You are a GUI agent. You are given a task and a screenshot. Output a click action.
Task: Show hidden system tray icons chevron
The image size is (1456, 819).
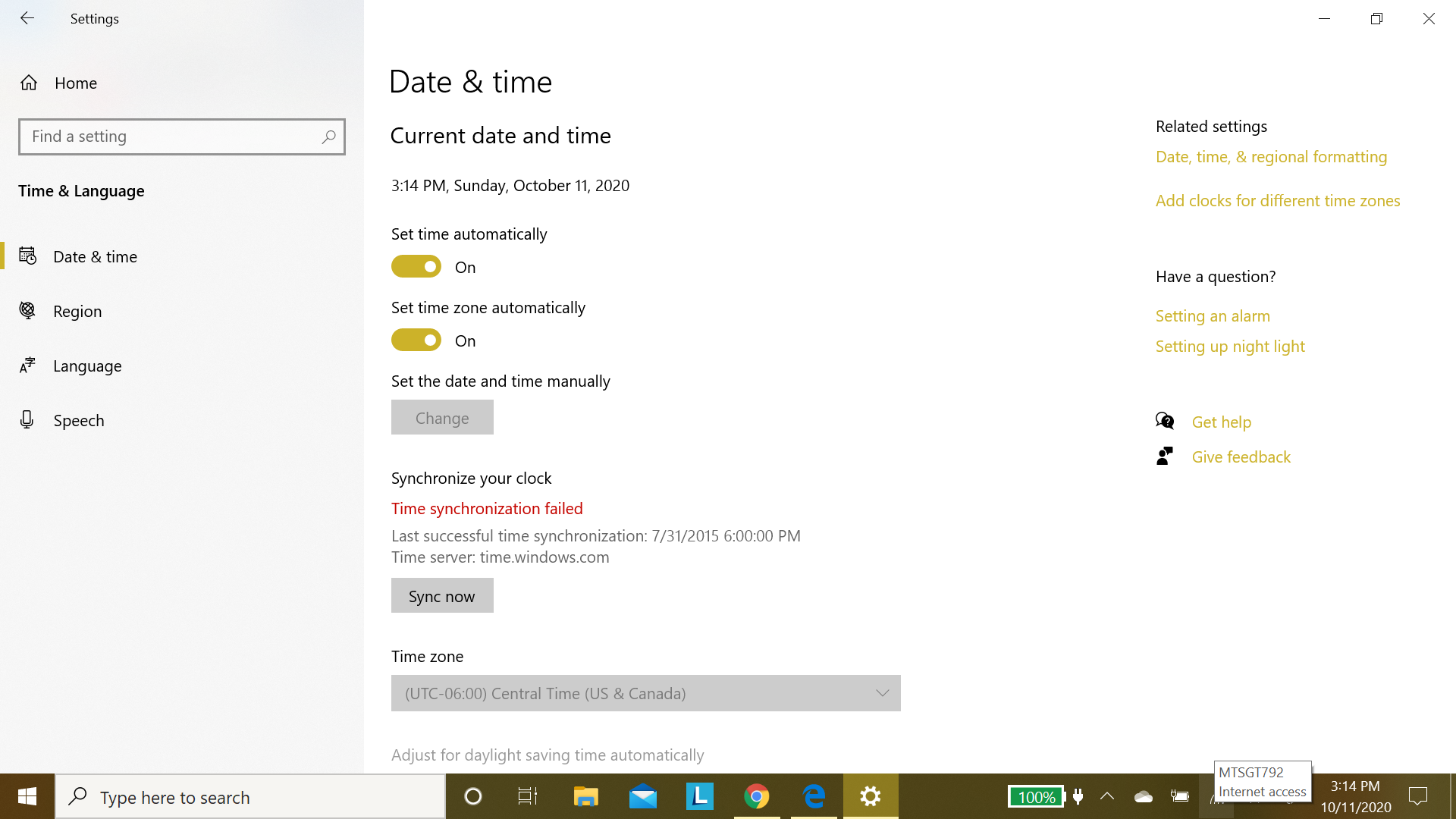pyautogui.click(x=1107, y=796)
